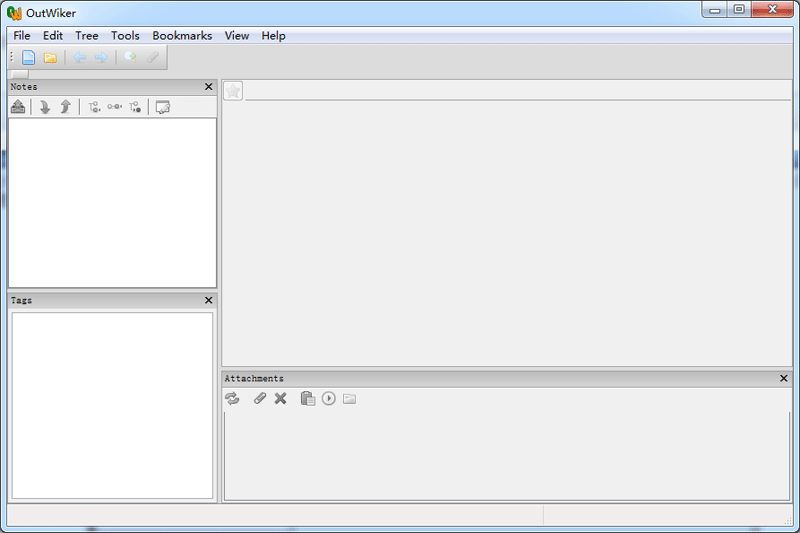Move page down in Notes toolbar

click(45, 107)
